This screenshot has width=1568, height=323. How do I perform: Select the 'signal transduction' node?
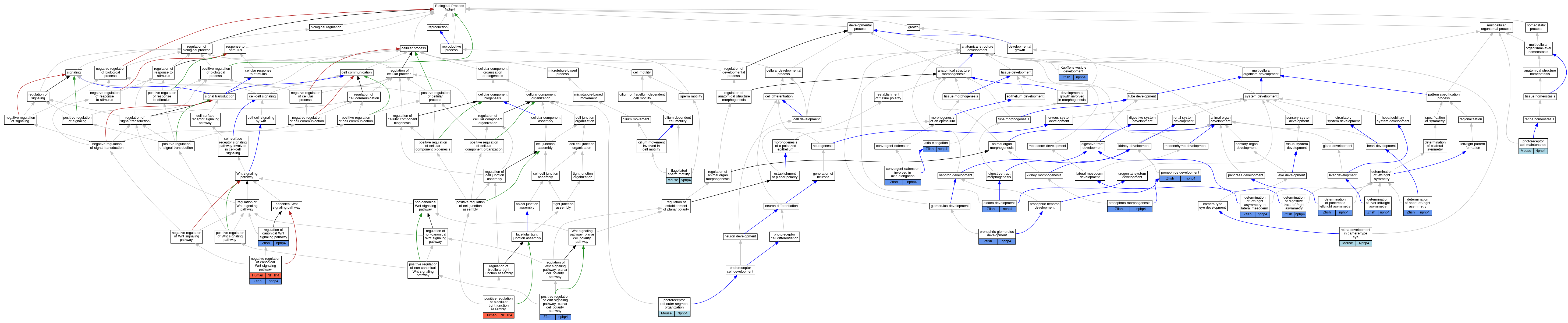click(x=220, y=96)
